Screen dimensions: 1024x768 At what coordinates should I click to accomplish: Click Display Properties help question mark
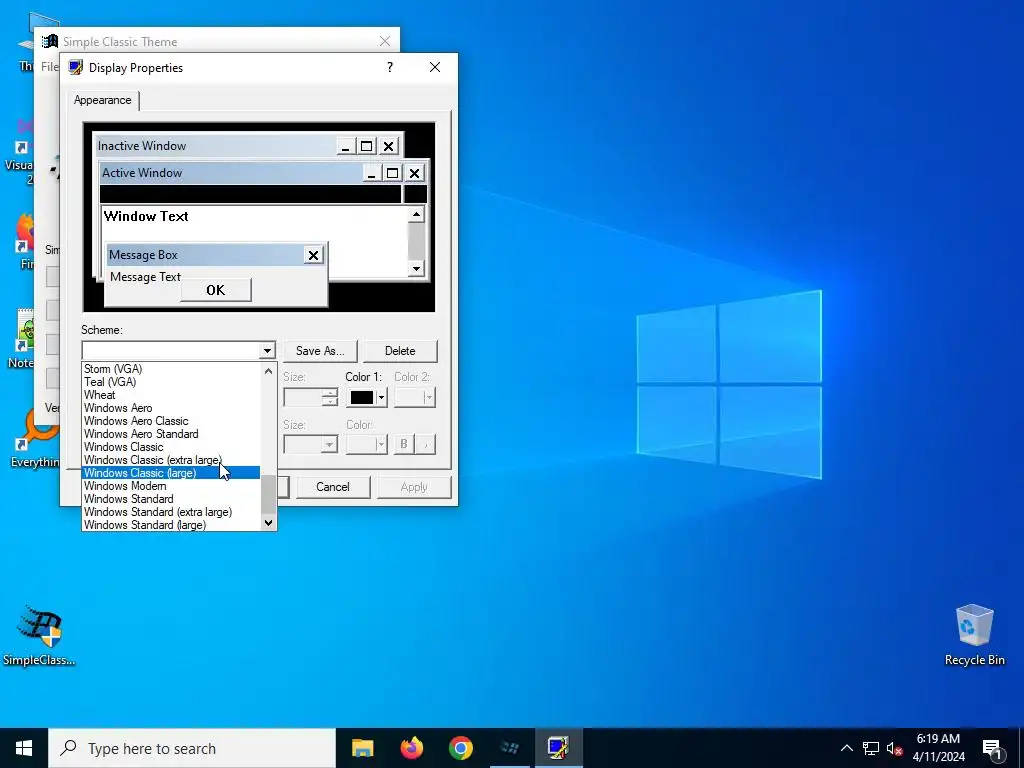390,67
